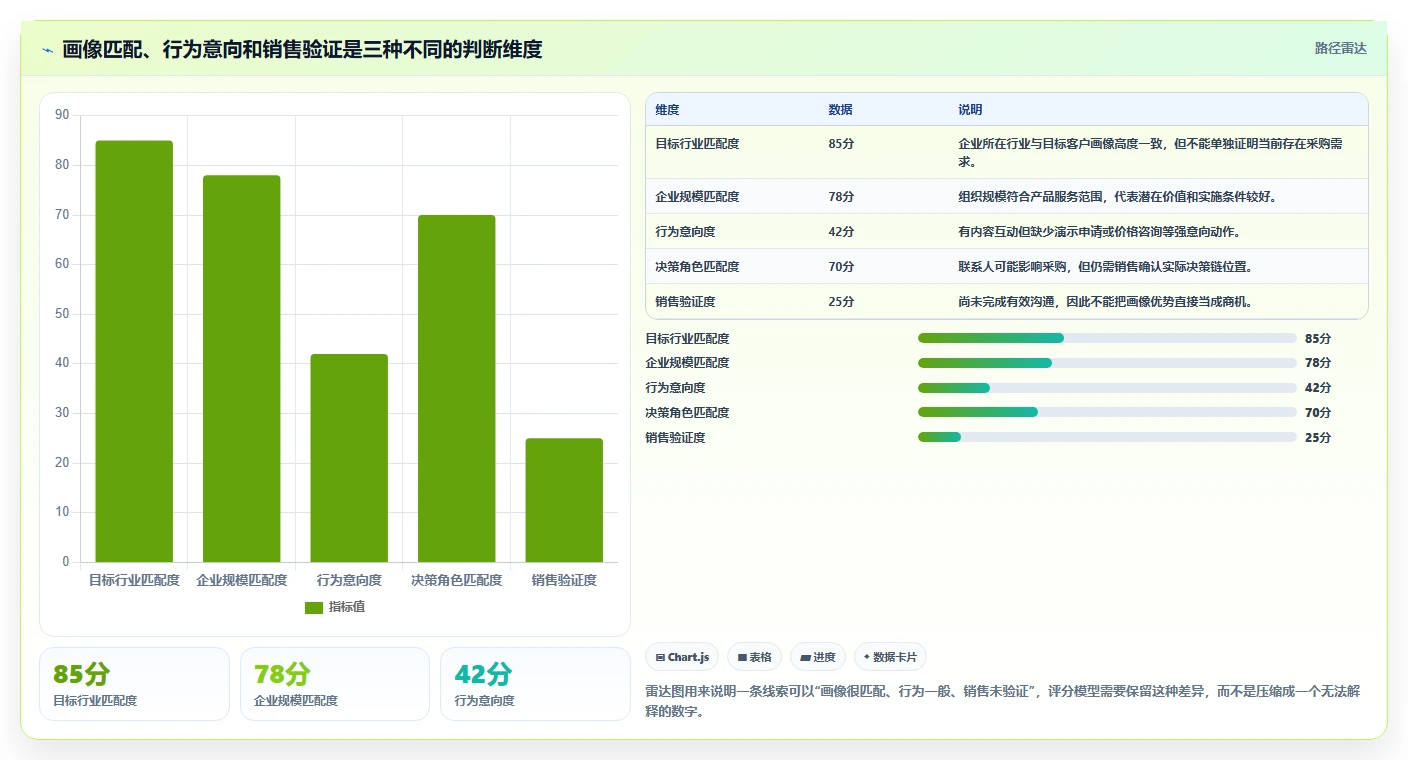Click the Chart.js tag chip
Image resolution: width=1408 pixels, height=760 pixels.
coord(682,657)
